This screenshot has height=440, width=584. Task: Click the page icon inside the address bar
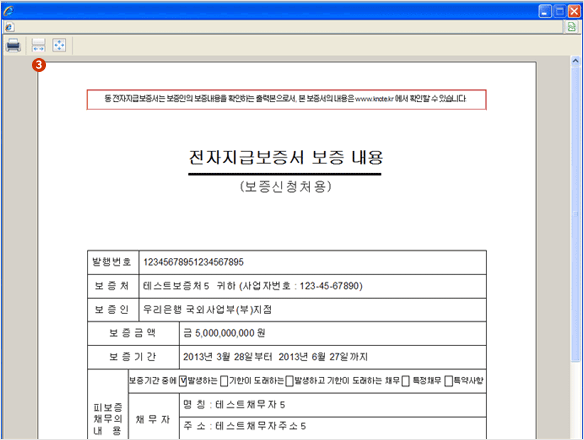(10, 27)
